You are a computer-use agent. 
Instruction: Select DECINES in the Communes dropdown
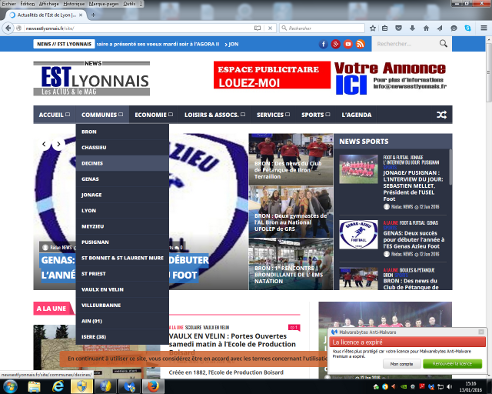(x=122, y=163)
